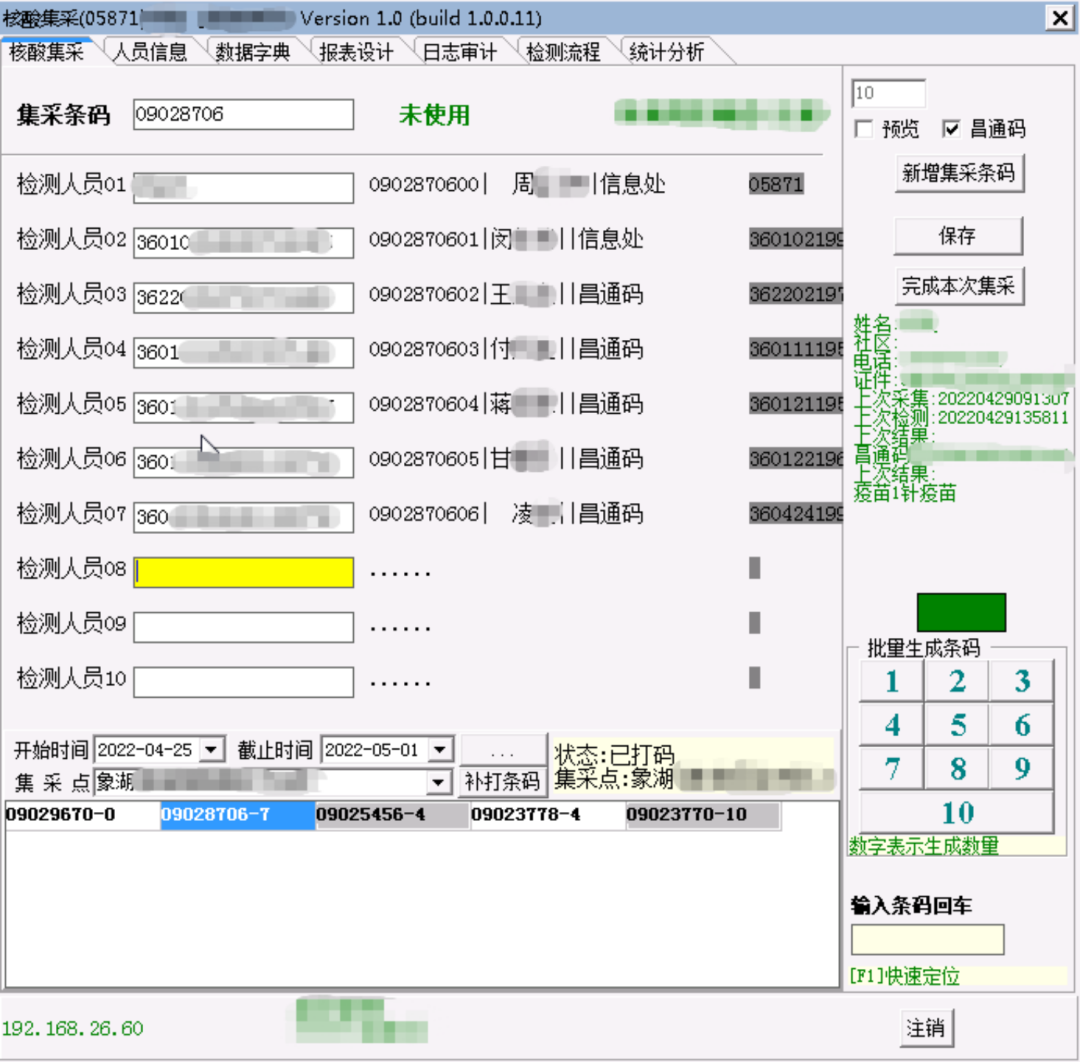Focus the 检测人员01 input field
The width and height of the screenshot is (1080, 1062).
tap(243, 187)
